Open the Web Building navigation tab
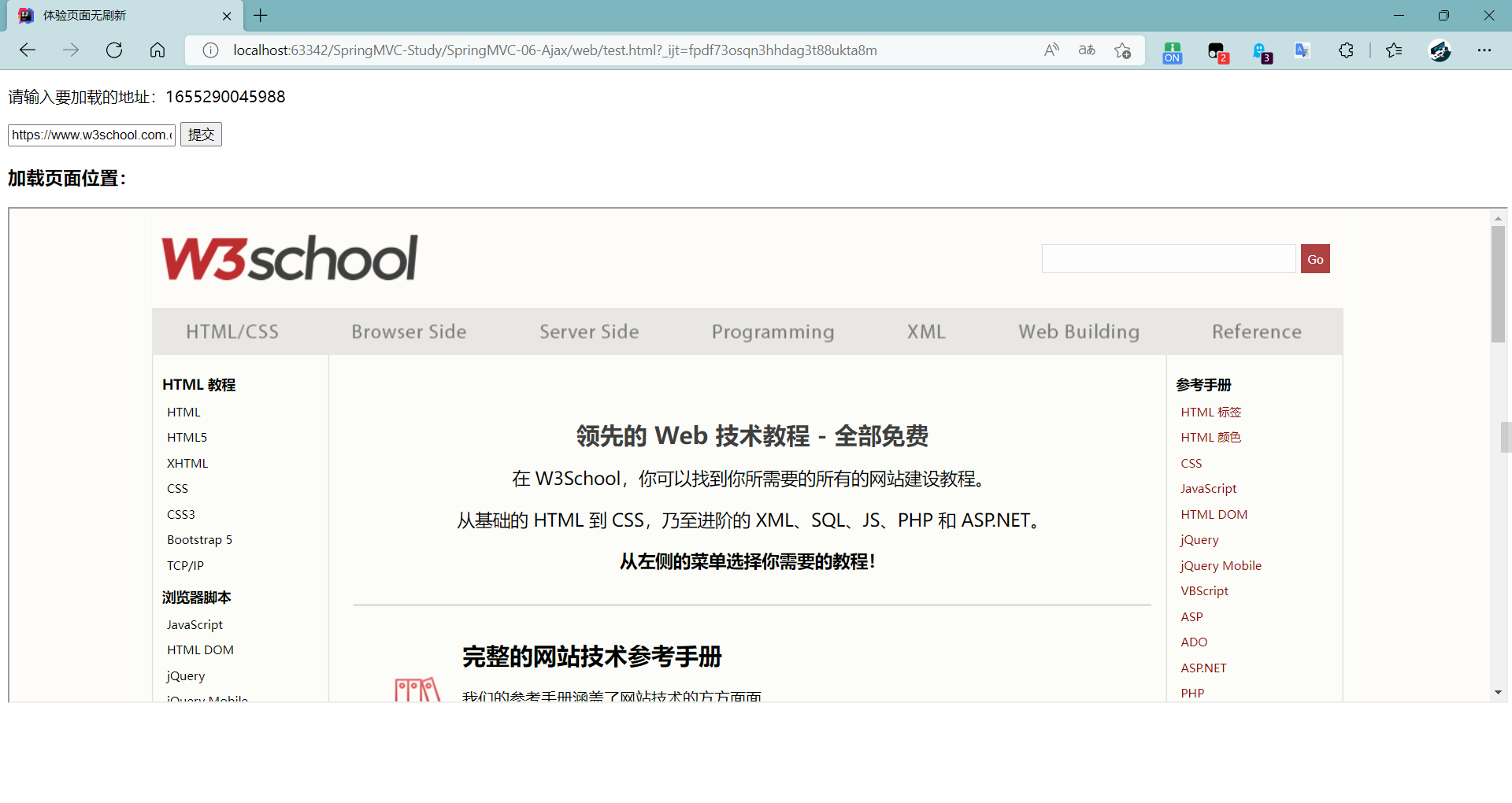This screenshot has width=1512, height=803. coord(1079,331)
